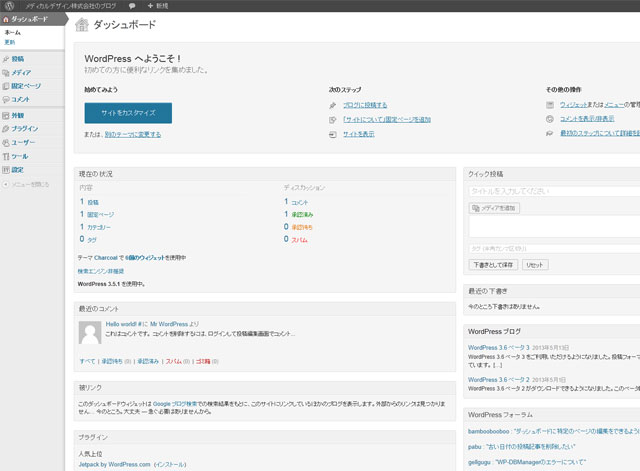The height and width of the screenshot is (471, 640).
Task: Open the Users icon menu
Action: click(6, 142)
